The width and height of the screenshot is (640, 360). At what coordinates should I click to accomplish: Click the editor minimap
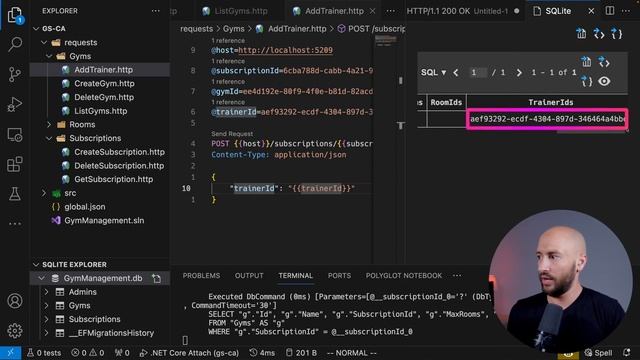coord(386,41)
